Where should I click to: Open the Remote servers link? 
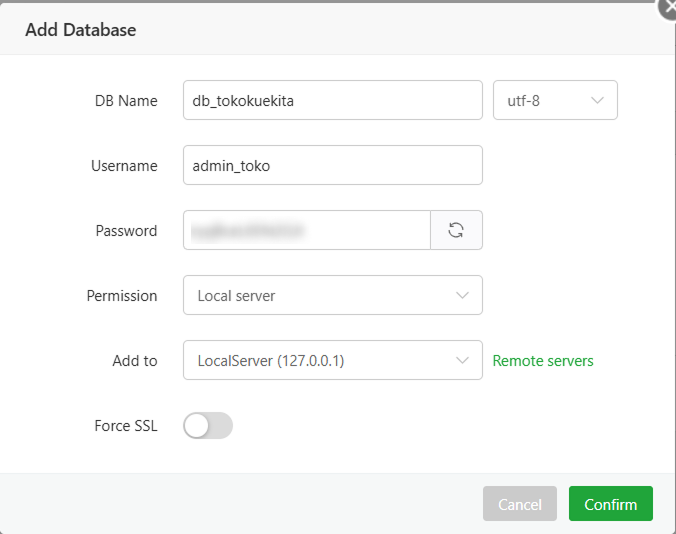tap(543, 361)
